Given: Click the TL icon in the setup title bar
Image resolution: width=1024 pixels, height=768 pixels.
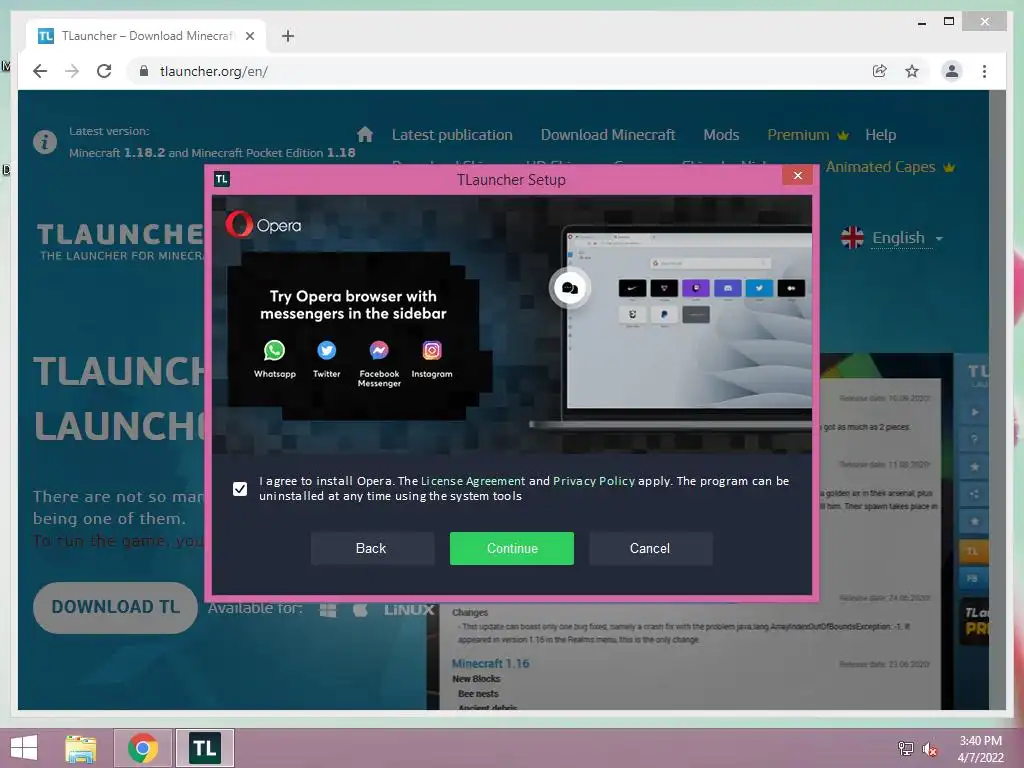Looking at the screenshot, I should pyautogui.click(x=221, y=179).
